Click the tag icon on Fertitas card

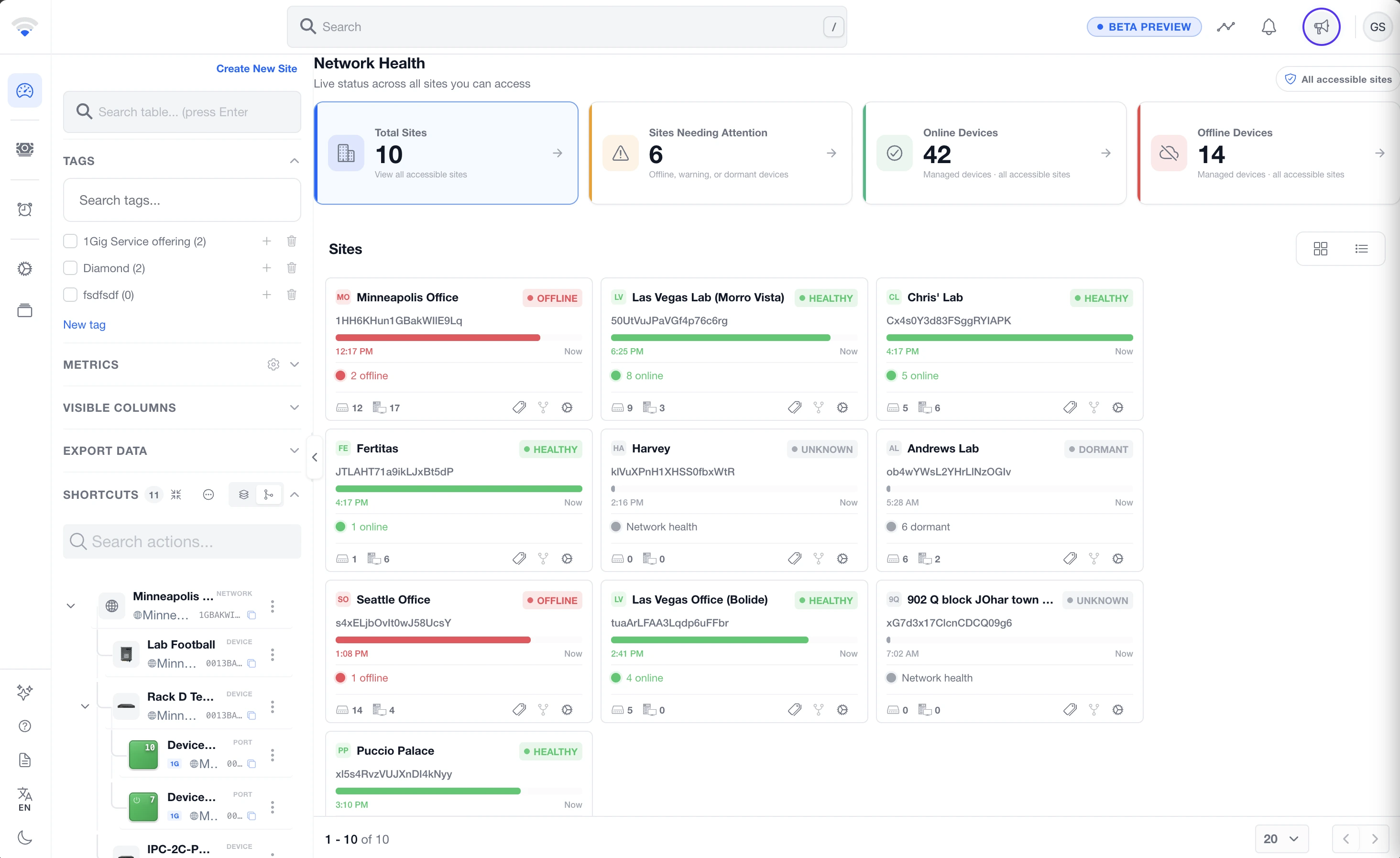tap(519, 559)
